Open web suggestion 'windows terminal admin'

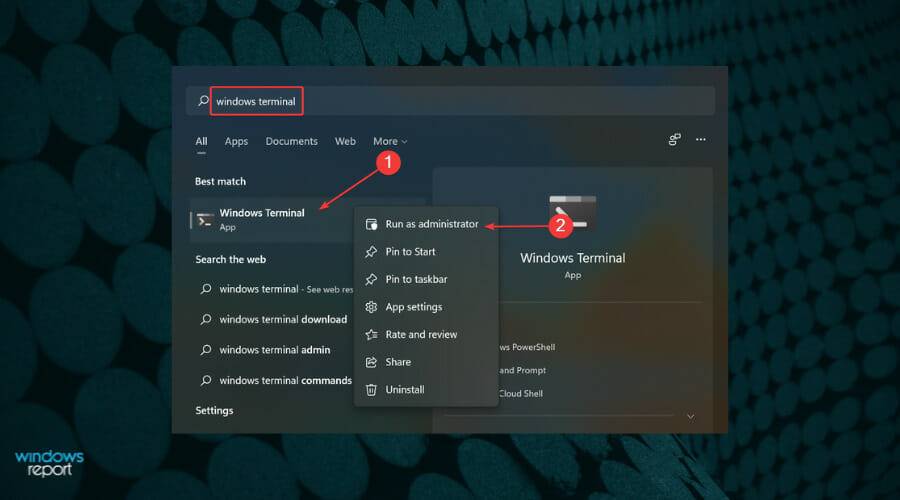(x=273, y=350)
